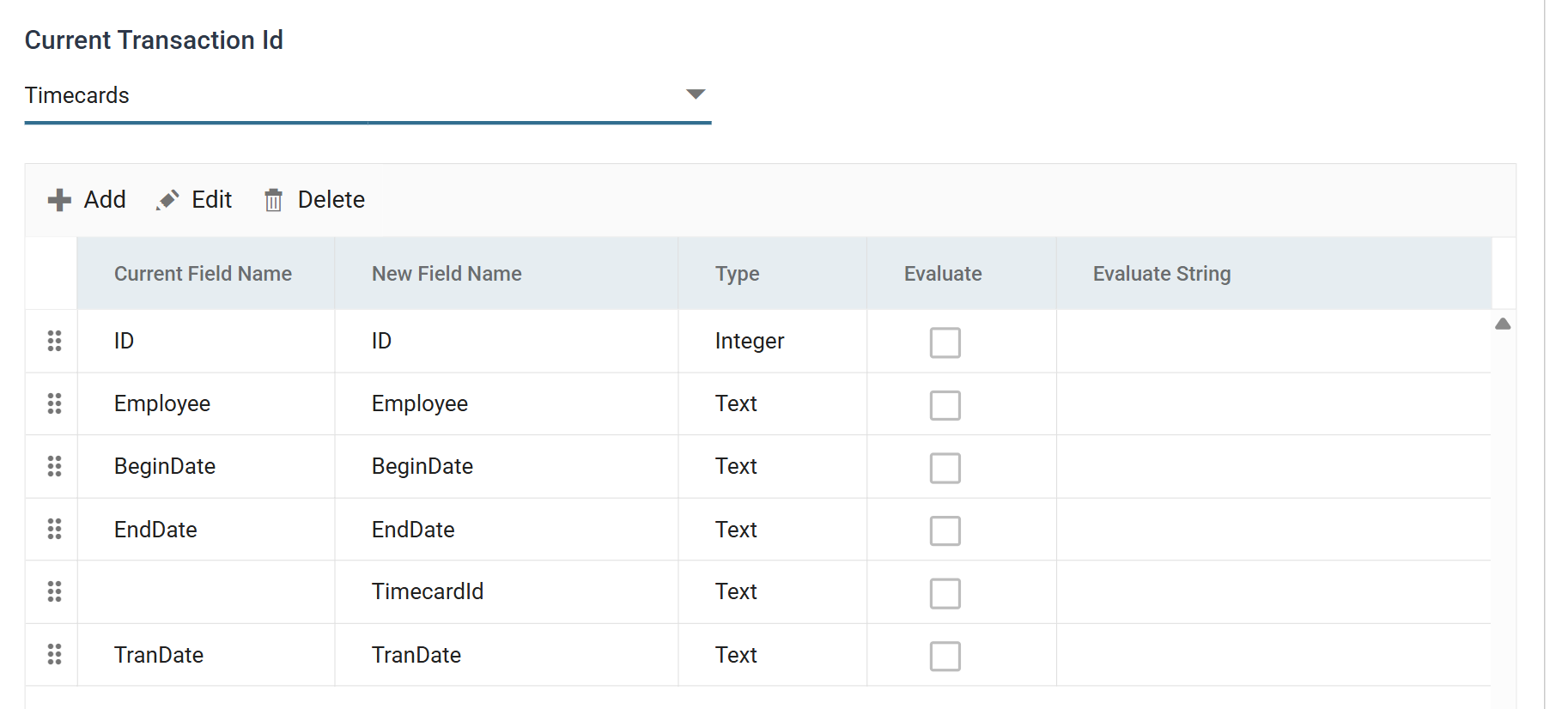This screenshot has width=1568, height=709.
Task: Click the Add label text in the grid toolbar
Action: pyautogui.click(x=105, y=200)
